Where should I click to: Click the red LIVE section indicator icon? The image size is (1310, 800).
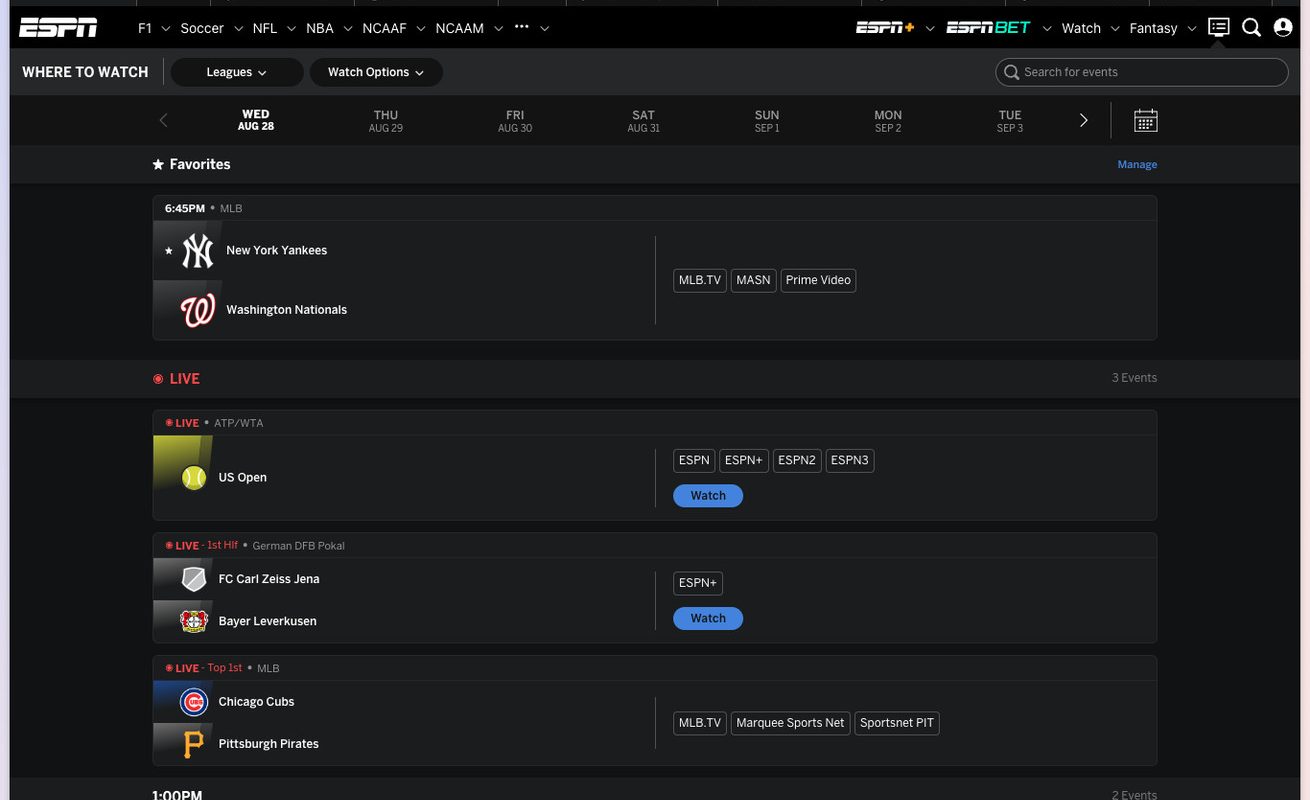tap(158, 379)
